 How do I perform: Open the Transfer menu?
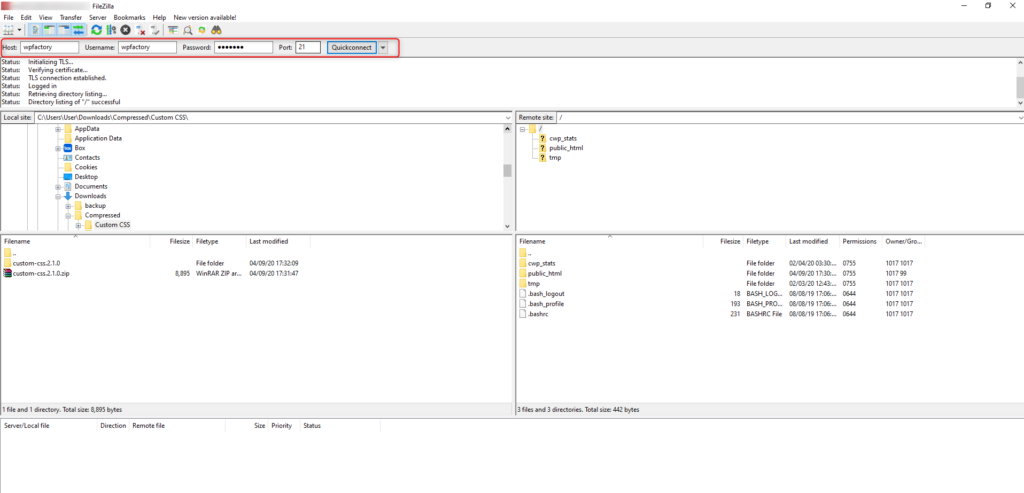(x=71, y=17)
